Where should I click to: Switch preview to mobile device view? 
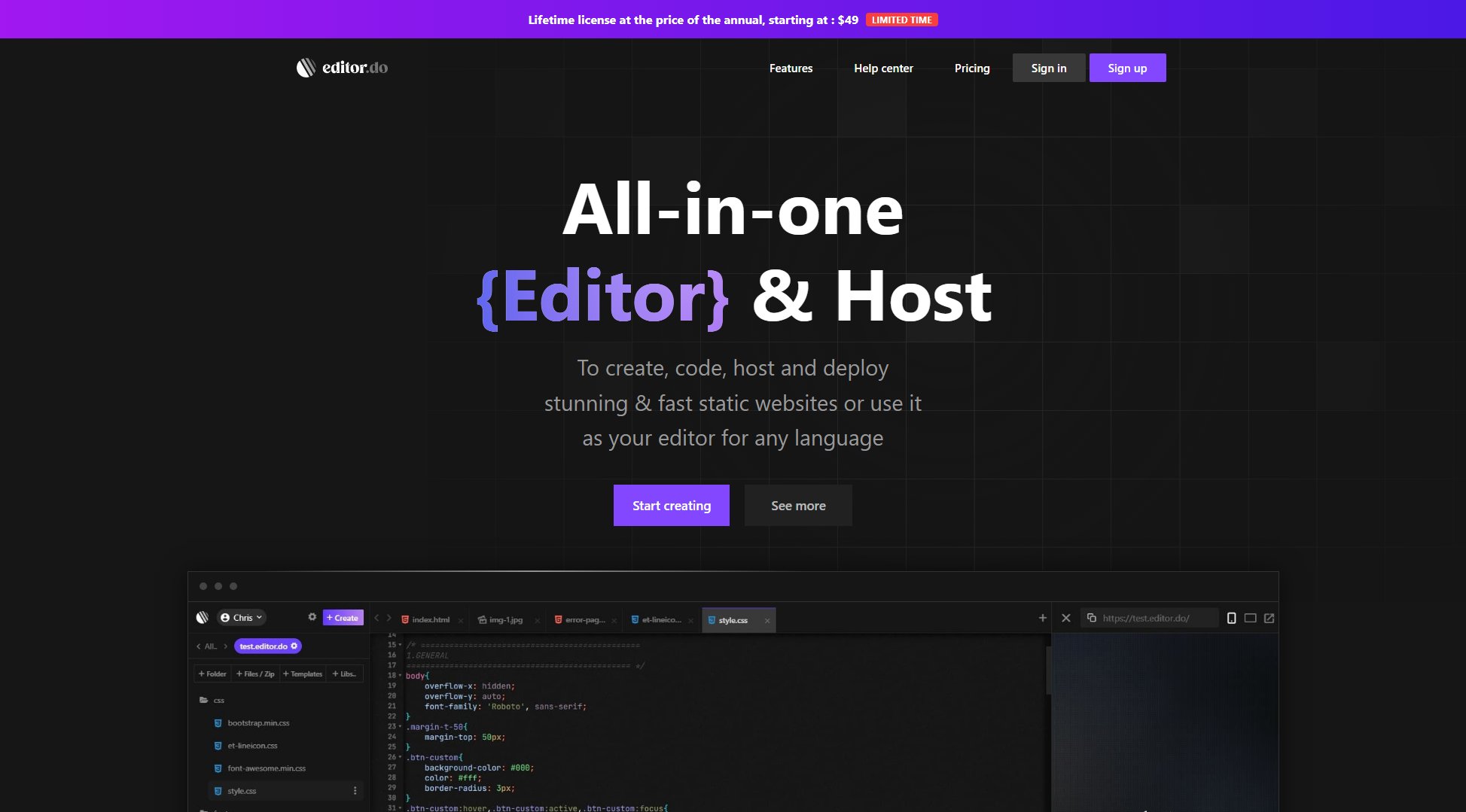click(1231, 618)
